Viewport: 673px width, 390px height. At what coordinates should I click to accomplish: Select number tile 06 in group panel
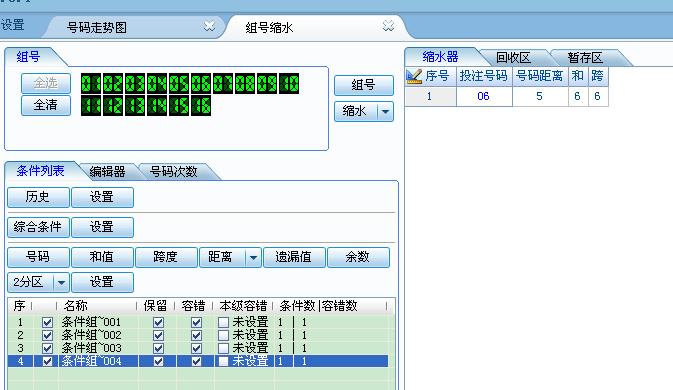pos(201,83)
